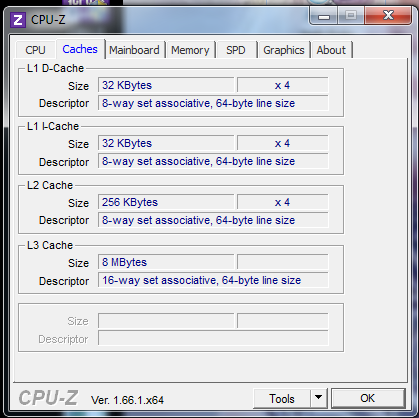Click the Ver. 1.66.1.x64 version text

pos(128,400)
